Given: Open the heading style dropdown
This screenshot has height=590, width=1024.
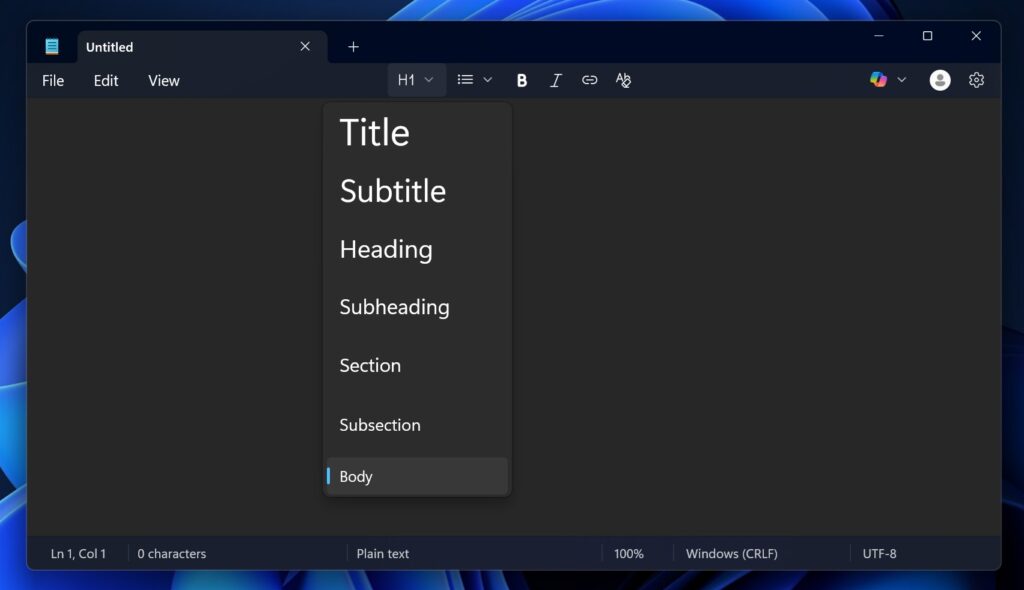Looking at the screenshot, I should [416, 80].
